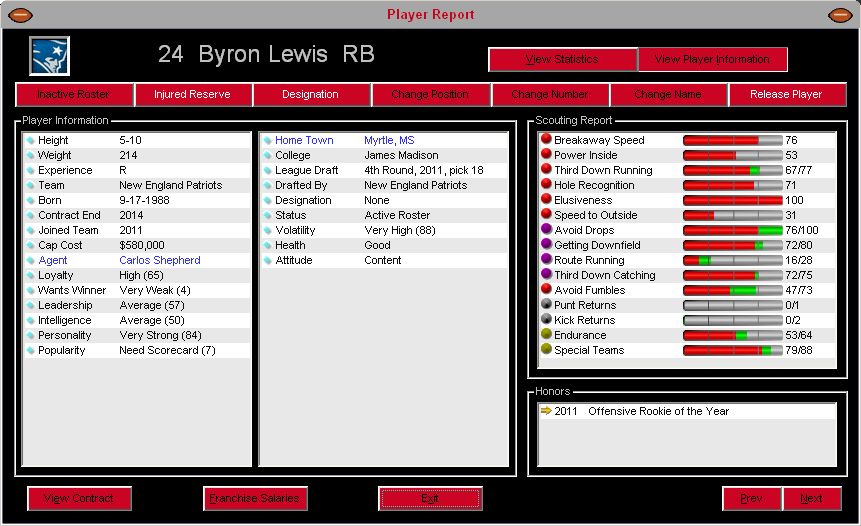Go to the Next player

[x=811, y=498]
